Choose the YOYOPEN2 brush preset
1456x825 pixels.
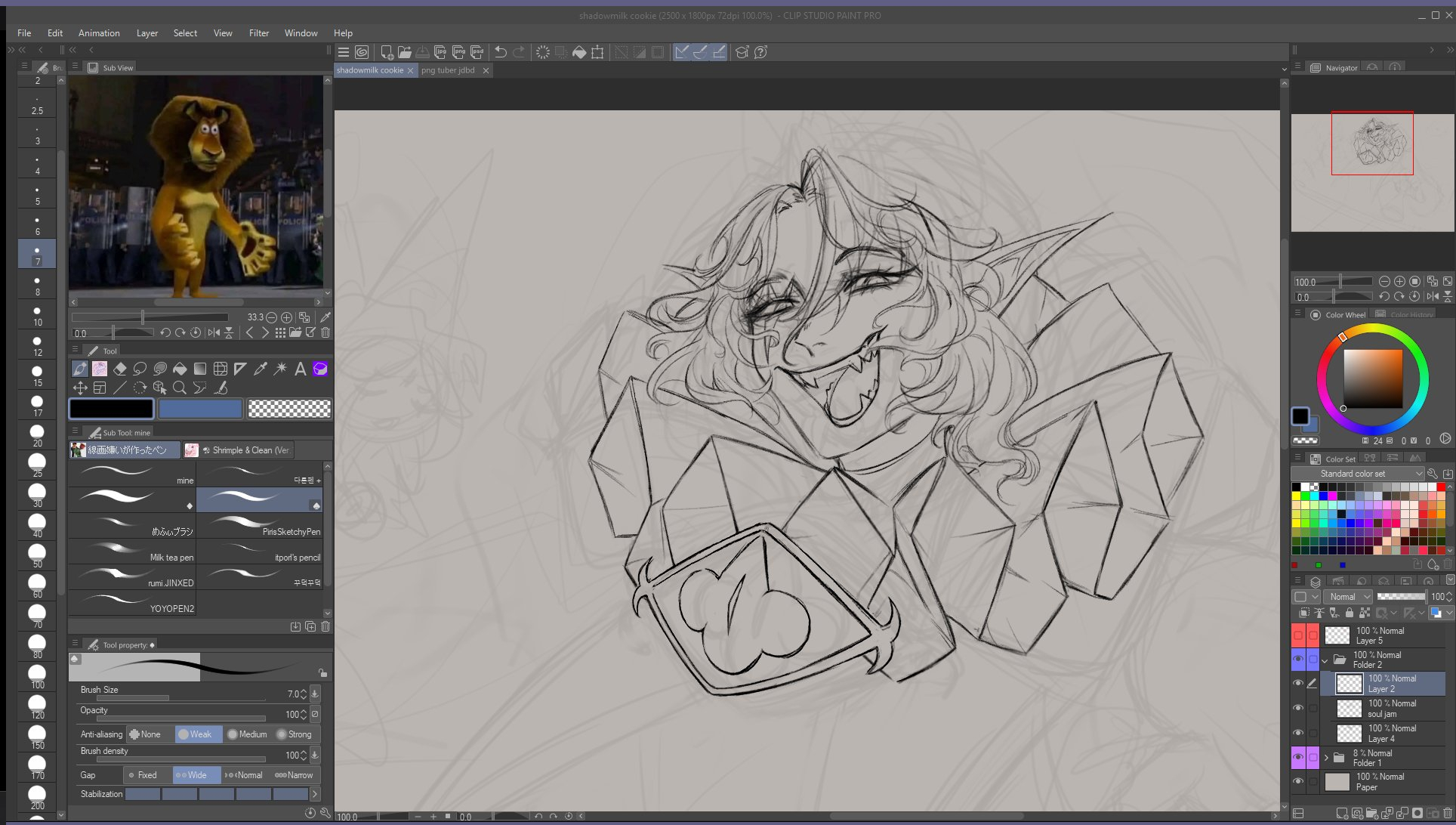132,603
